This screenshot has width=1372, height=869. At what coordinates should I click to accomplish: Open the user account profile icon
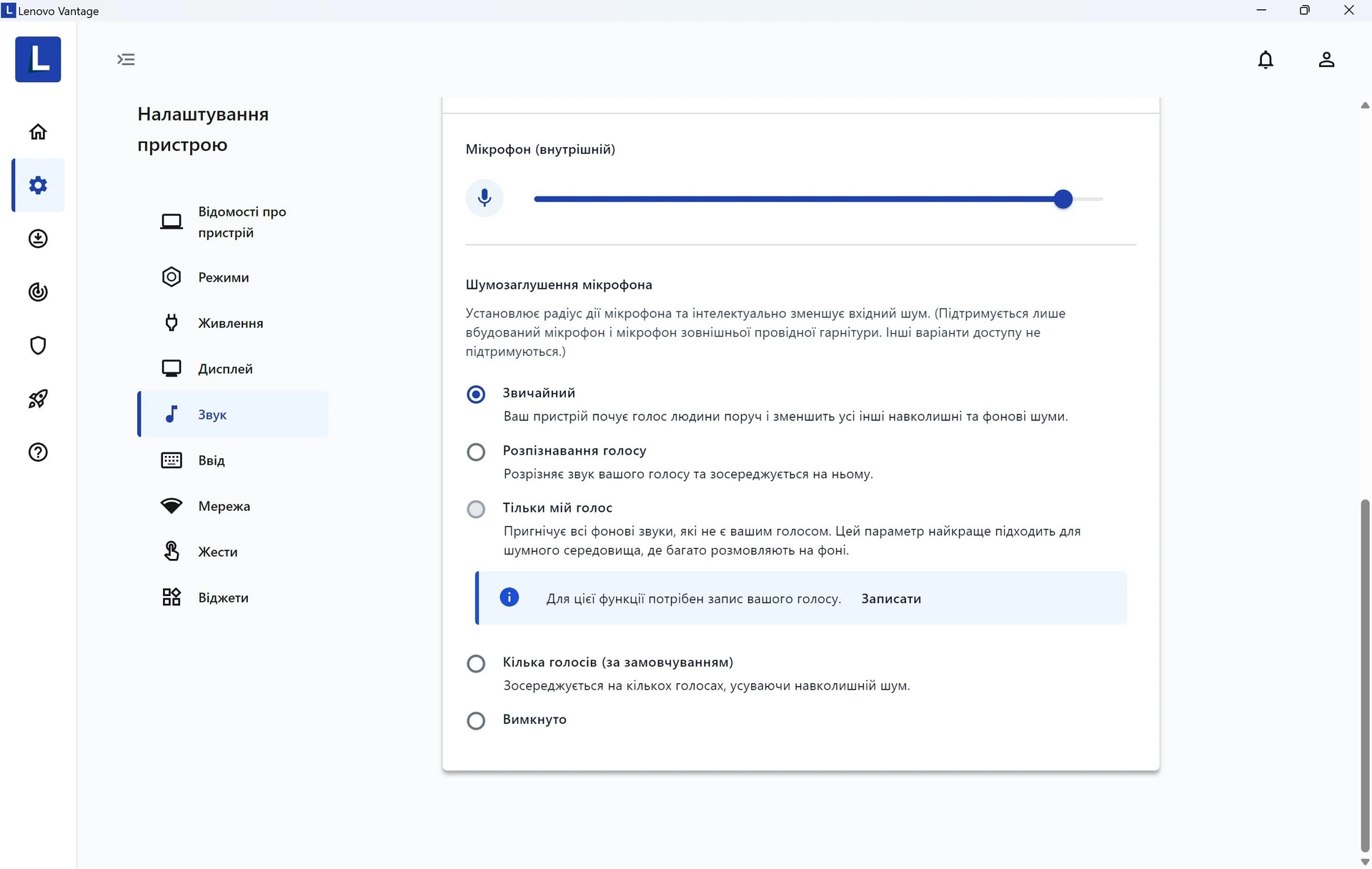1326,59
